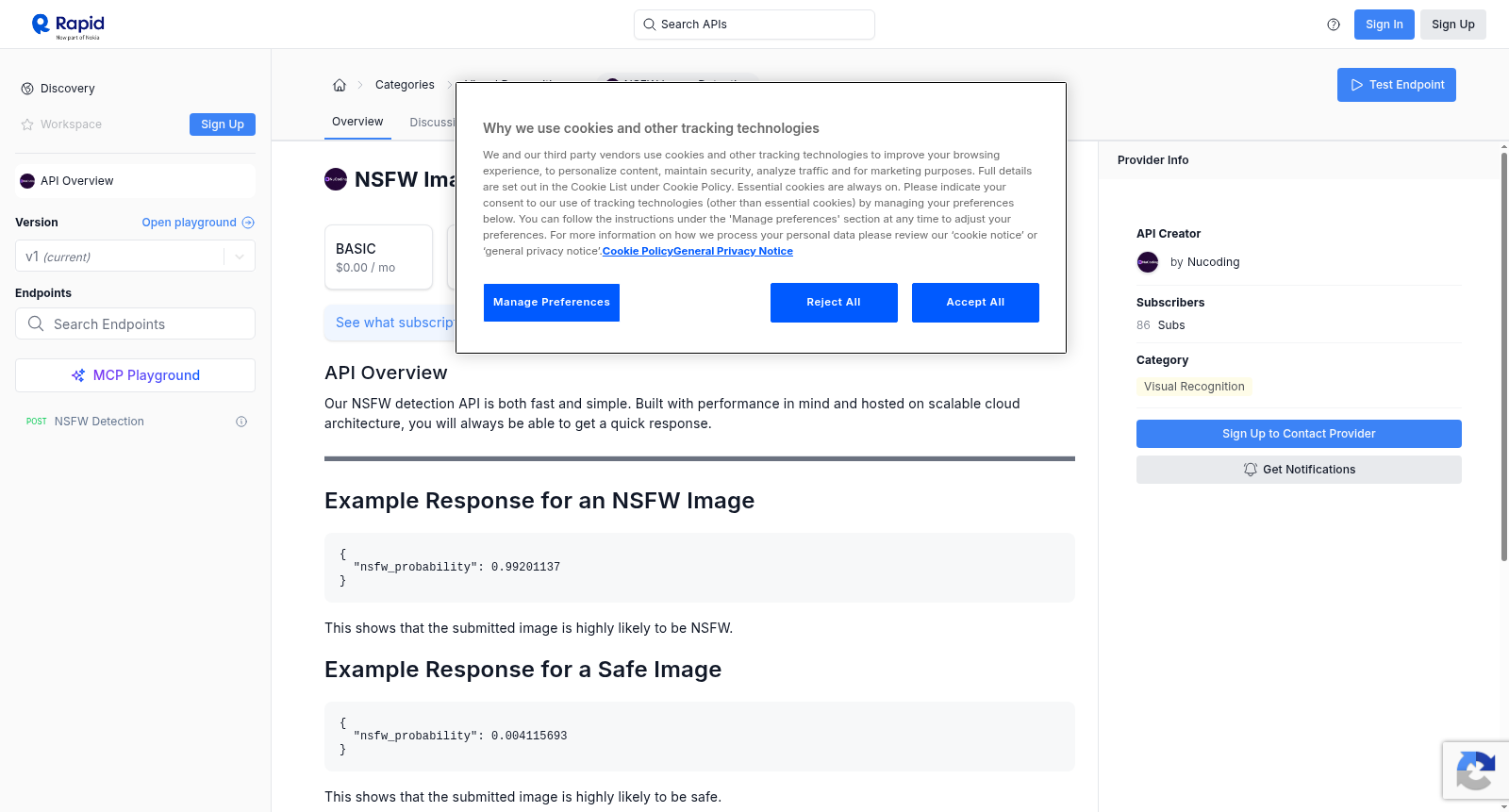Click Get Notifications
This screenshot has width=1509, height=812.
pyautogui.click(x=1299, y=470)
